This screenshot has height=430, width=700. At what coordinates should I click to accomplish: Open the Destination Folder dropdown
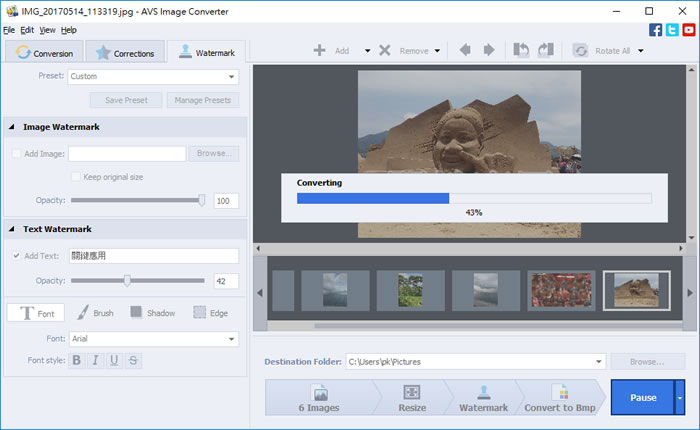pos(599,362)
